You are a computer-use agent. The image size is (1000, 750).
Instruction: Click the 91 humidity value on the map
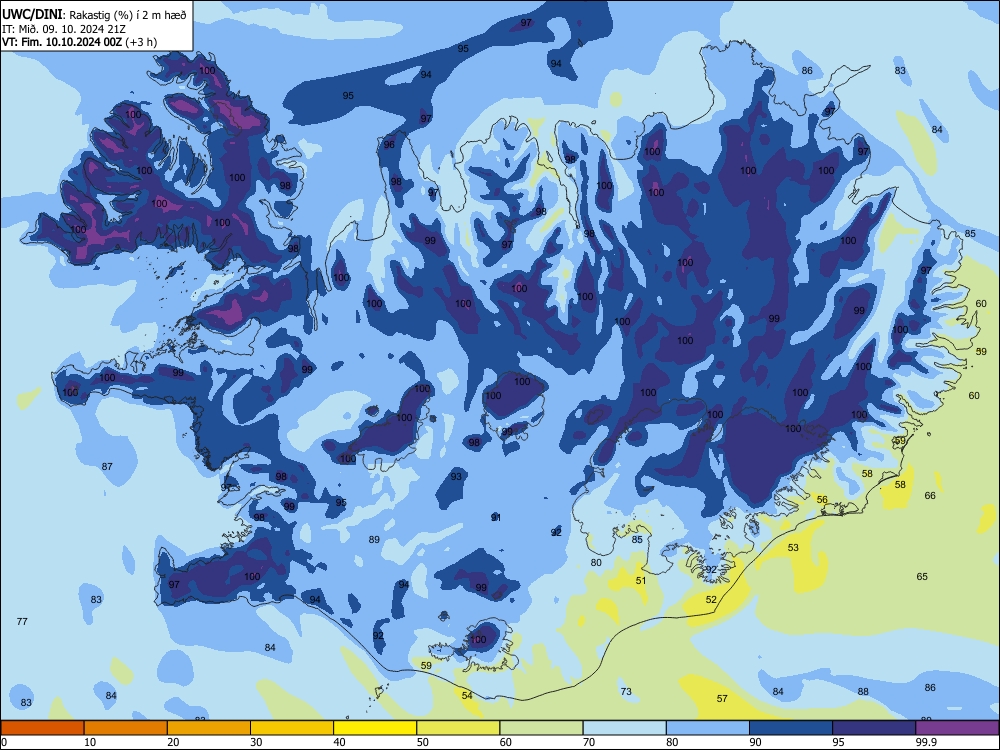pyautogui.click(x=496, y=517)
